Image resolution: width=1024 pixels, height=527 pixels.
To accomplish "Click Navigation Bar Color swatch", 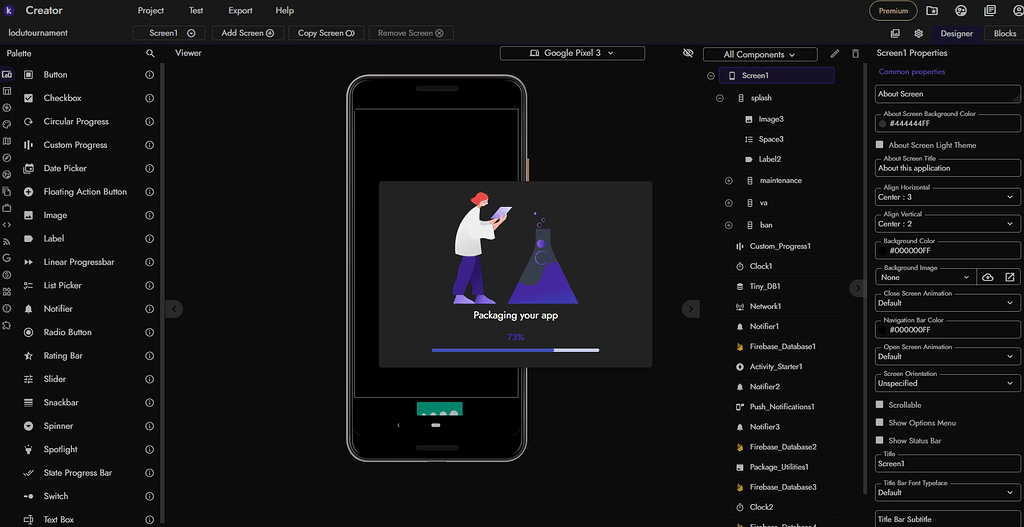I will (883, 330).
